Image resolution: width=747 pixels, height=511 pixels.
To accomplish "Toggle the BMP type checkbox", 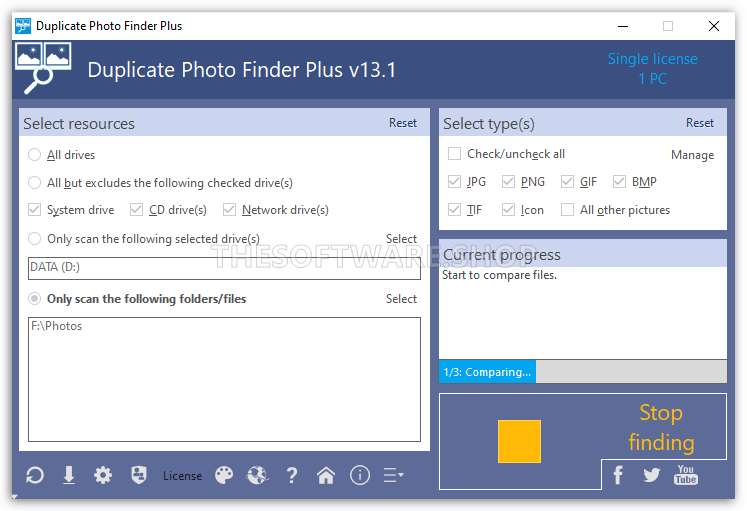I will [619, 181].
